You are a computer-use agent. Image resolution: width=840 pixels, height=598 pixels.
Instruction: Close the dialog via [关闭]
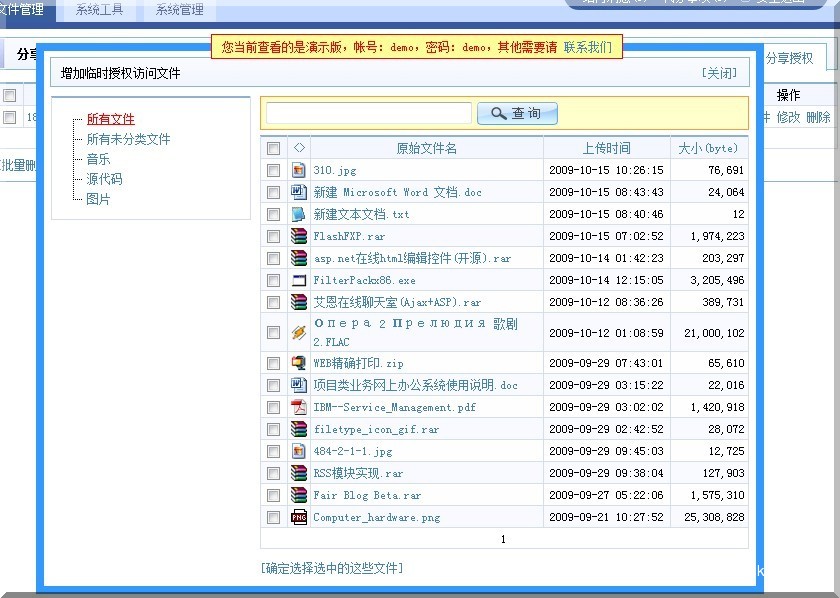(719, 73)
